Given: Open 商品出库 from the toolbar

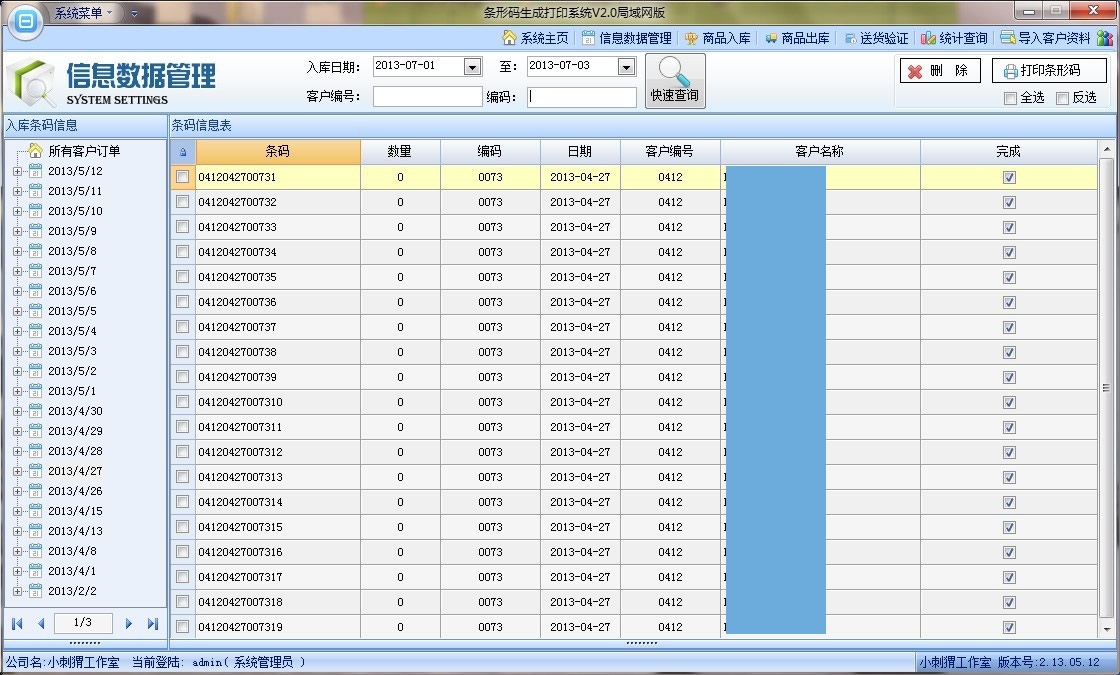Looking at the screenshot, I should [x=796, y=38].
